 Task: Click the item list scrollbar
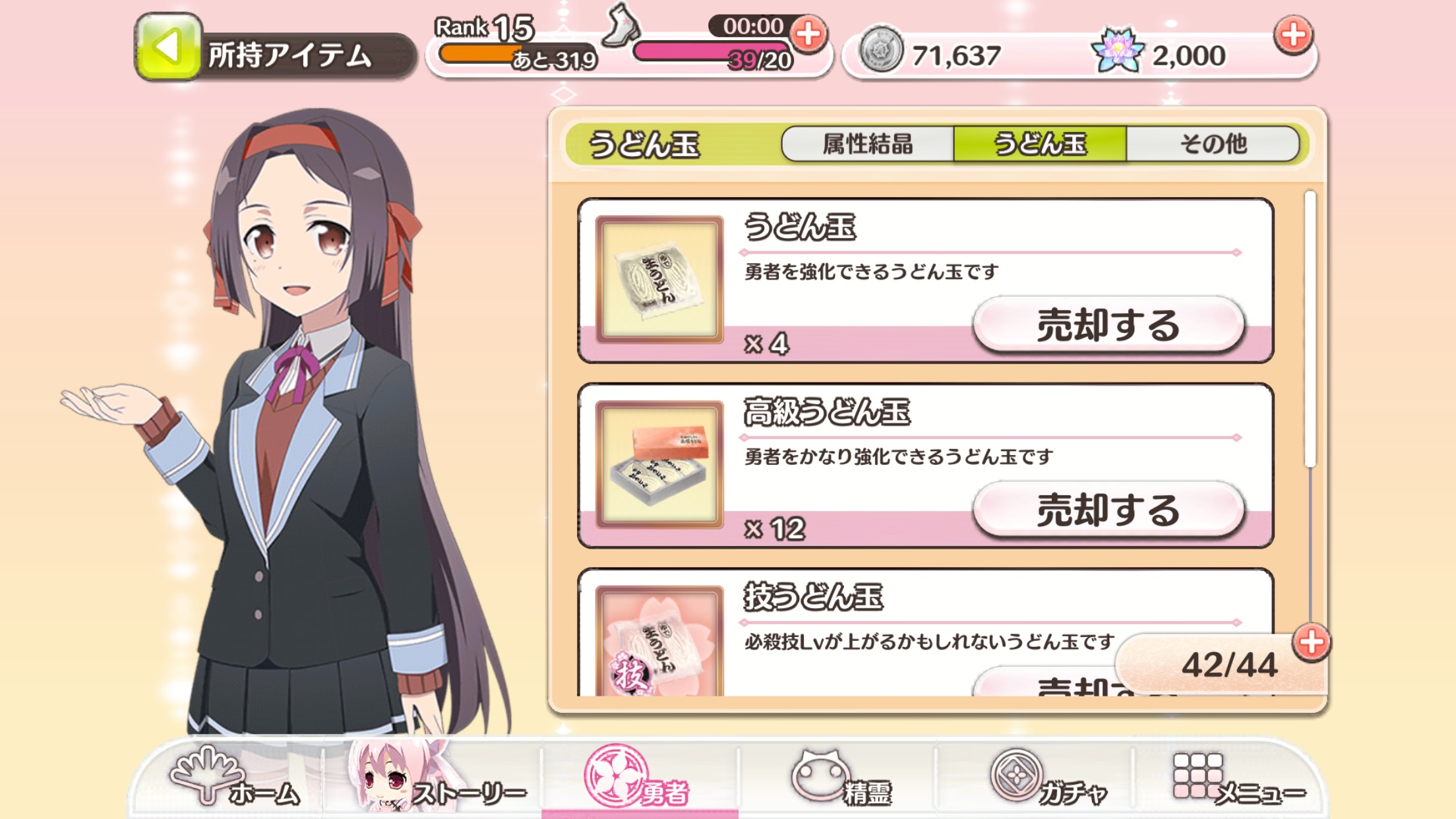tap(1310, 330)
